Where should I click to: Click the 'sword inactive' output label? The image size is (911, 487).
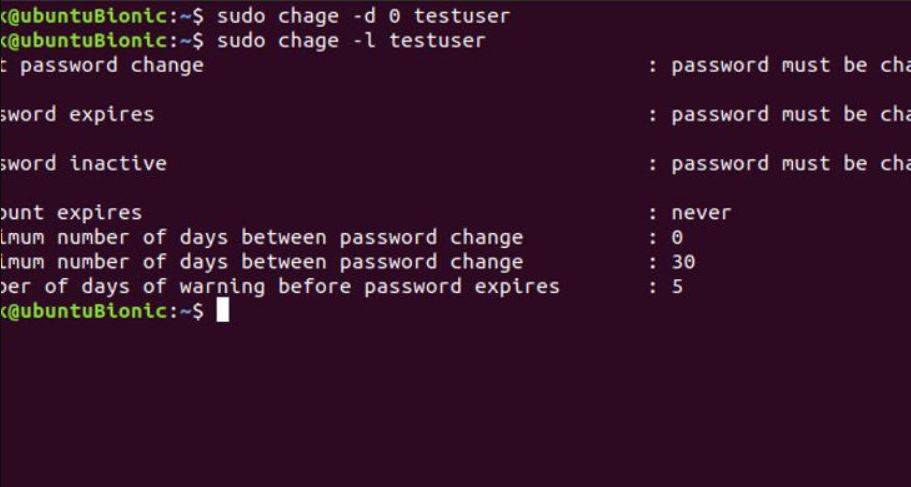click(83, 163)
